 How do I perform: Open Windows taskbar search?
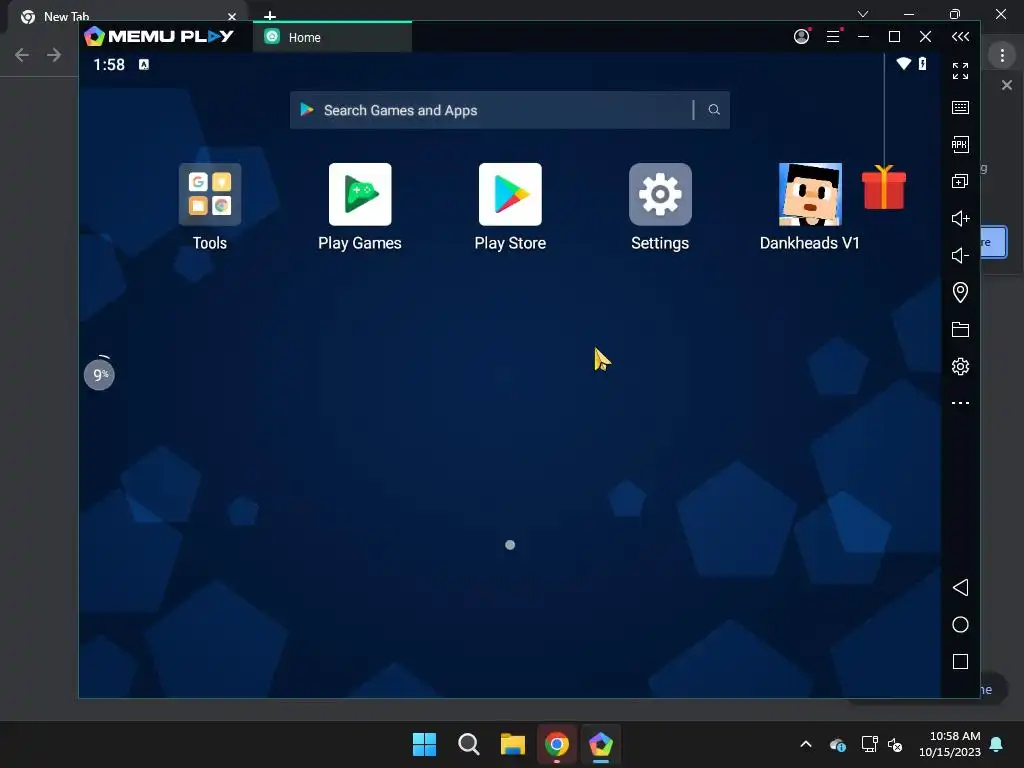coord(468,744)
